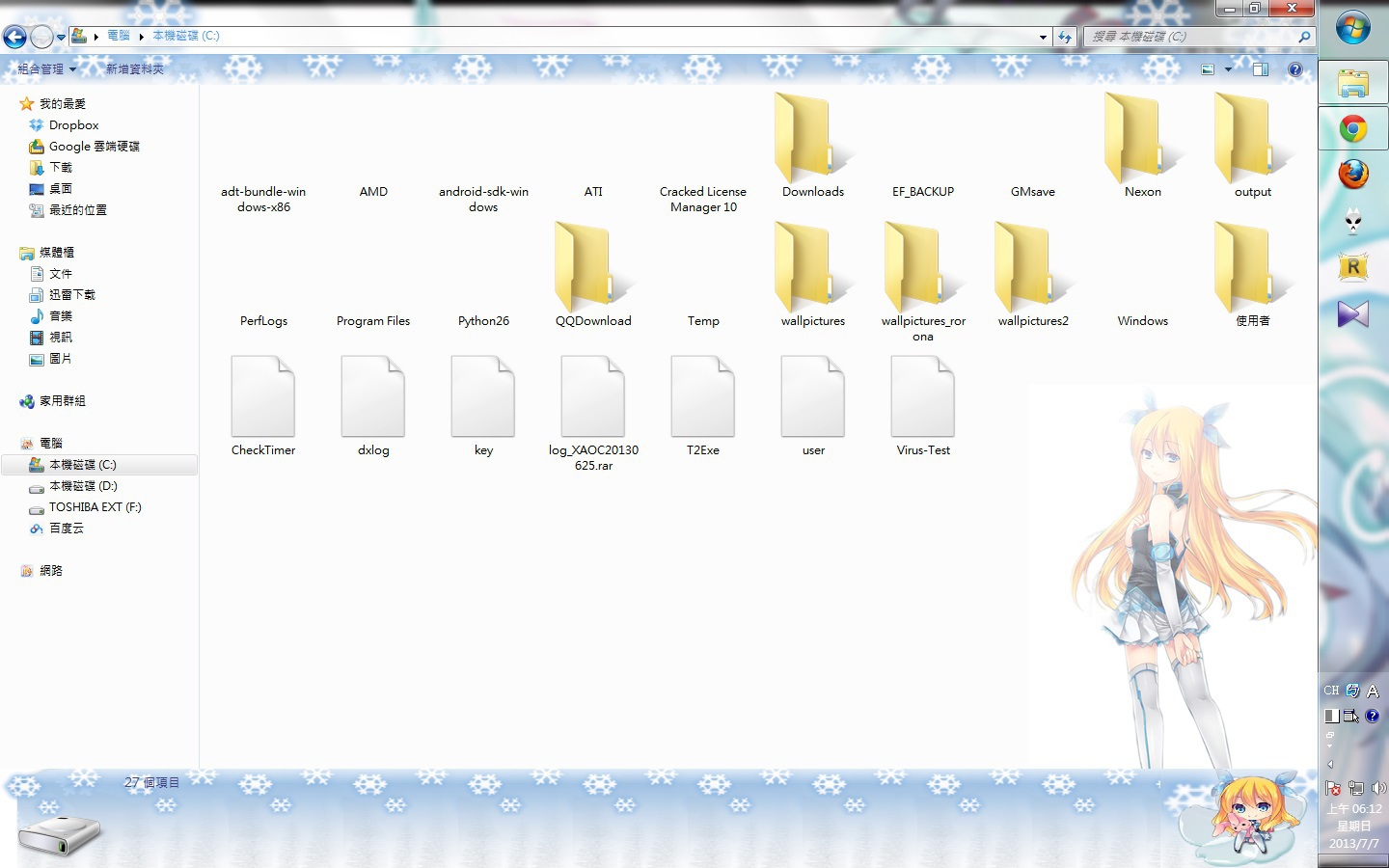Launch Firefox from taskbar
The height and width of the screenshot is (868, 1389).
pyautogui.click(x=1353, y=175)
